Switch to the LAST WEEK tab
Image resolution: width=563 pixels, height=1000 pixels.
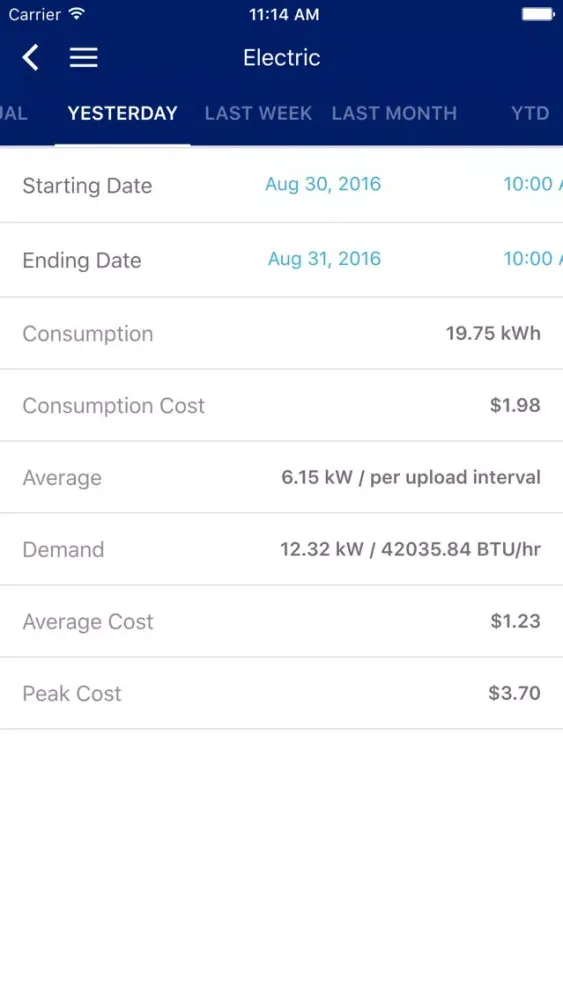[x=258, y=113]
